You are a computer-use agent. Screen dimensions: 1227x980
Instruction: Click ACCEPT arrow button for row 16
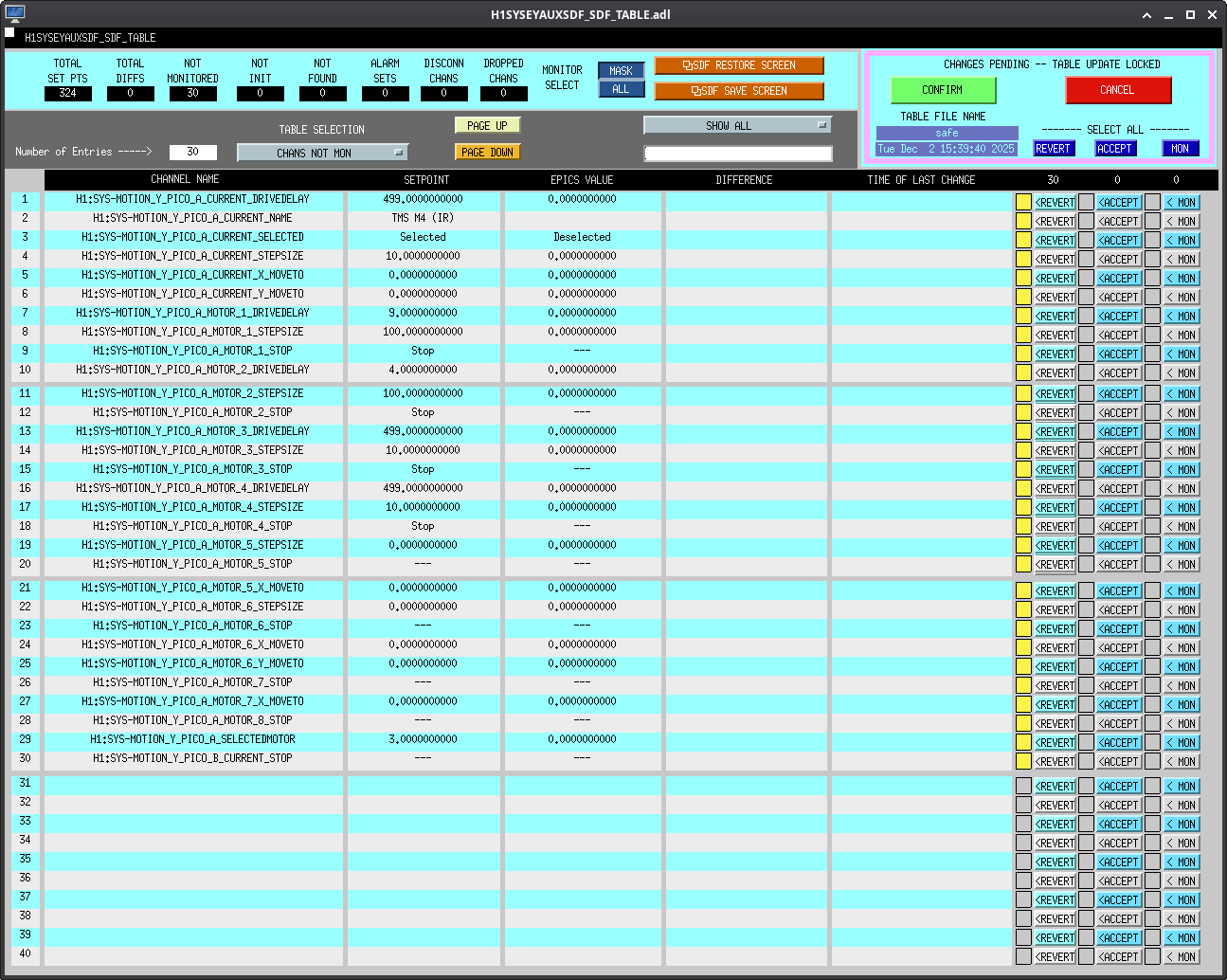pyautogui.click(x=1118, y=489)
